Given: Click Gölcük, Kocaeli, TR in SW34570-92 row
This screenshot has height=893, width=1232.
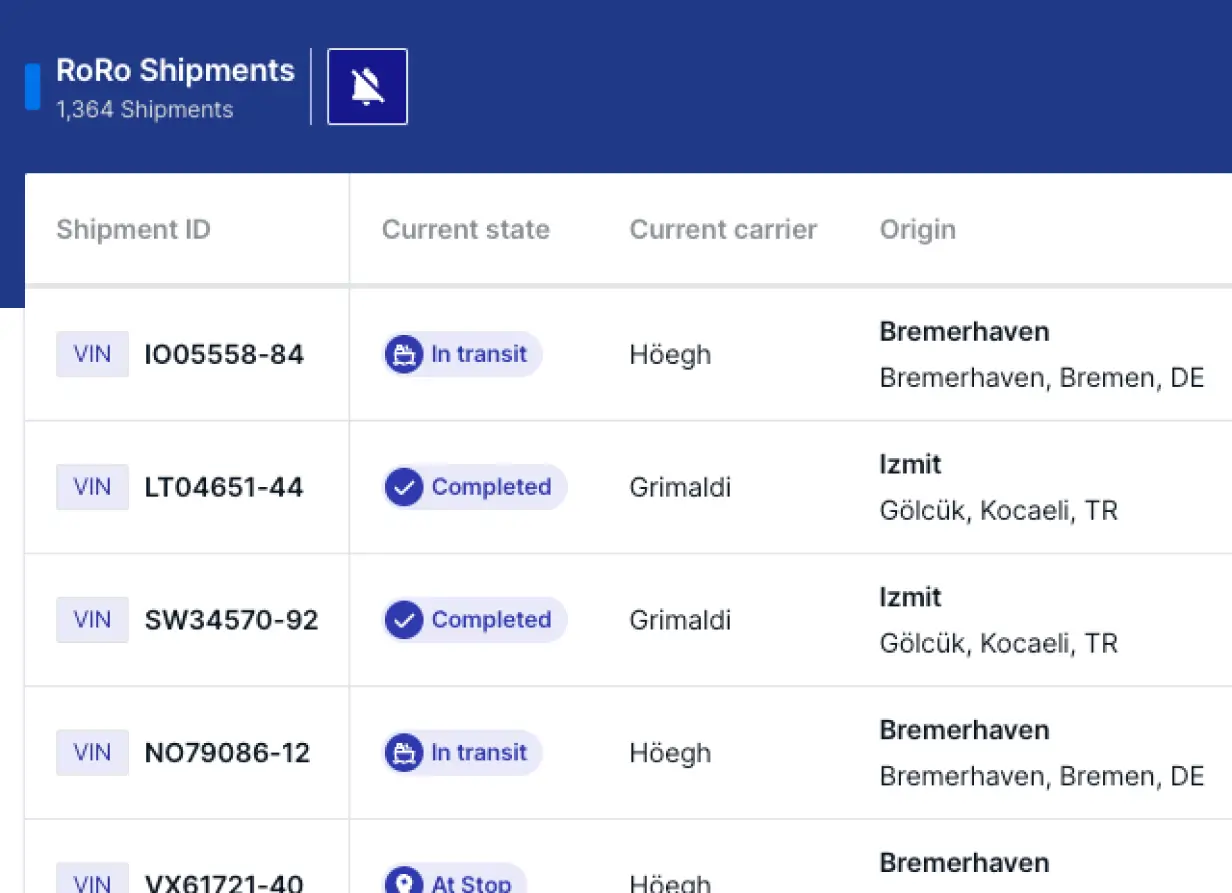Looking at the screenshot, I should click(x=999, y=643).
